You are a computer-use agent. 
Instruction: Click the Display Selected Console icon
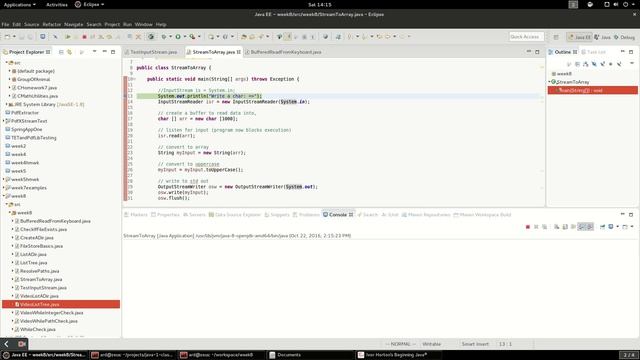click(611, 227)
